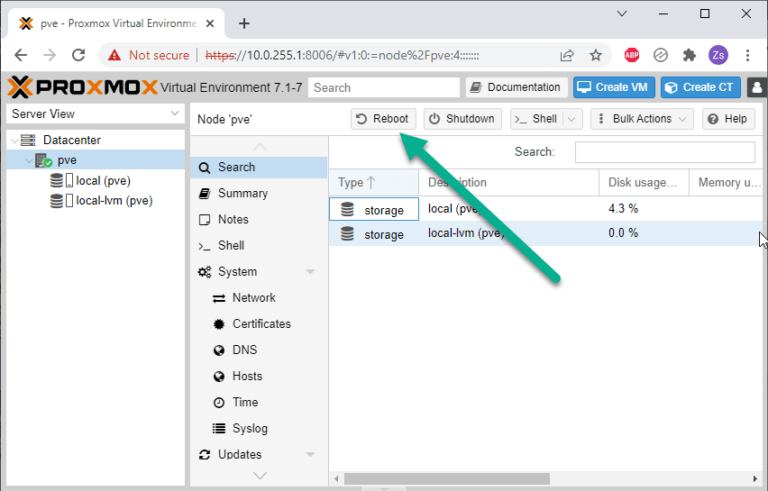The height and width of the screenshot is (491, 768).
Task: Click the share page icon in address bar
Action: (x=567, y=55)
